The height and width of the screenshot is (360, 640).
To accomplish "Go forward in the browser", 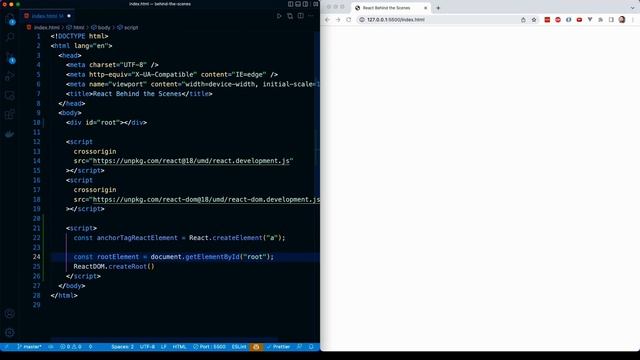I will 338,20.
